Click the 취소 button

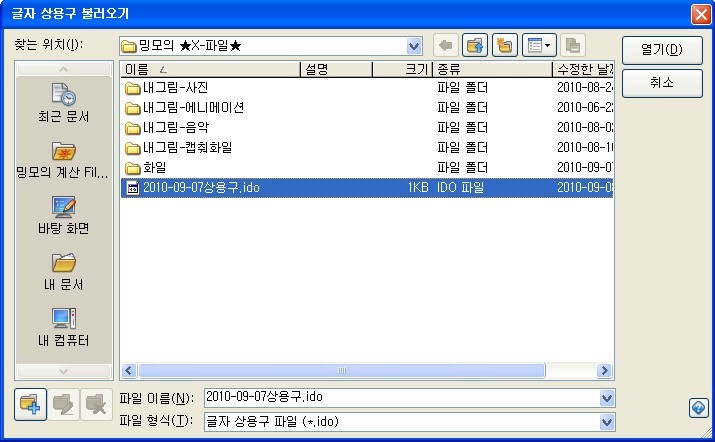662,83
